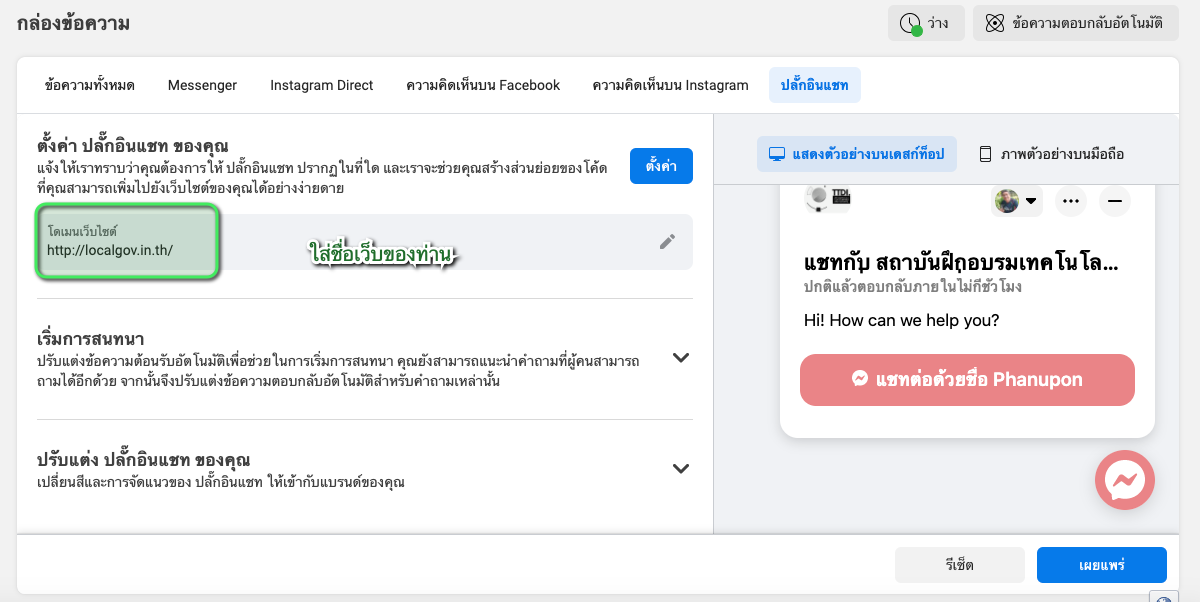Image resolution: width=1200 pixels, height=602 pixels.
Task: Open automated responses (ข้อความตอบกลับอัตโนมัติ) button
Action: click(x=1075, y=23)
